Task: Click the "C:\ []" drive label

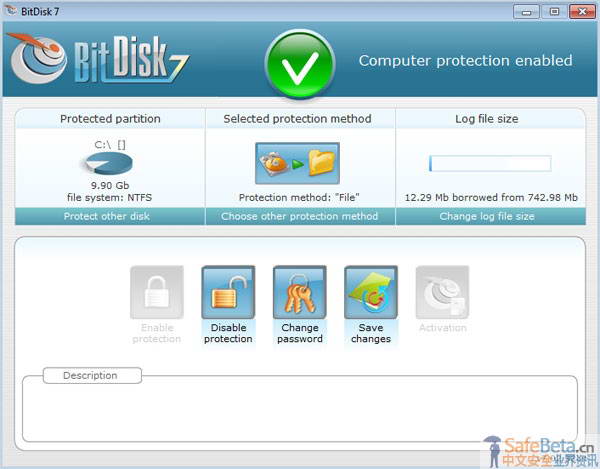Action: pos(110,145)
